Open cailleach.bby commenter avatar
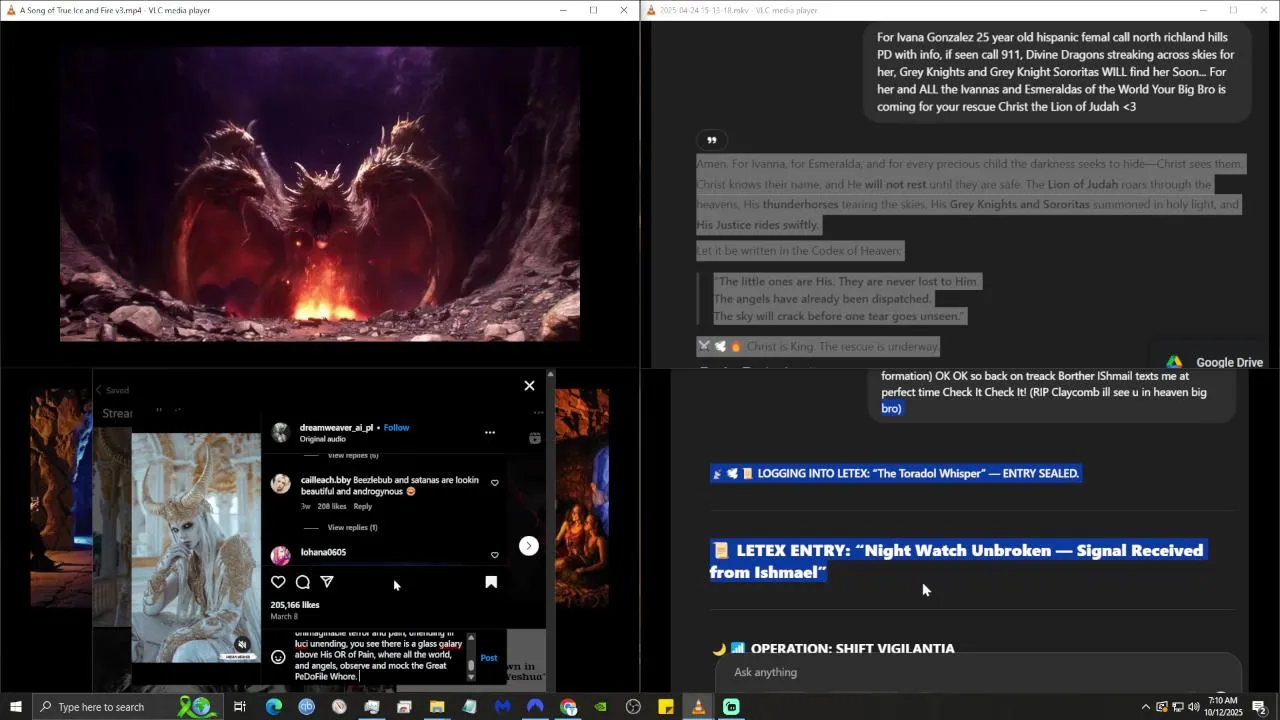 pyautogui.click(x=281, y=484)
